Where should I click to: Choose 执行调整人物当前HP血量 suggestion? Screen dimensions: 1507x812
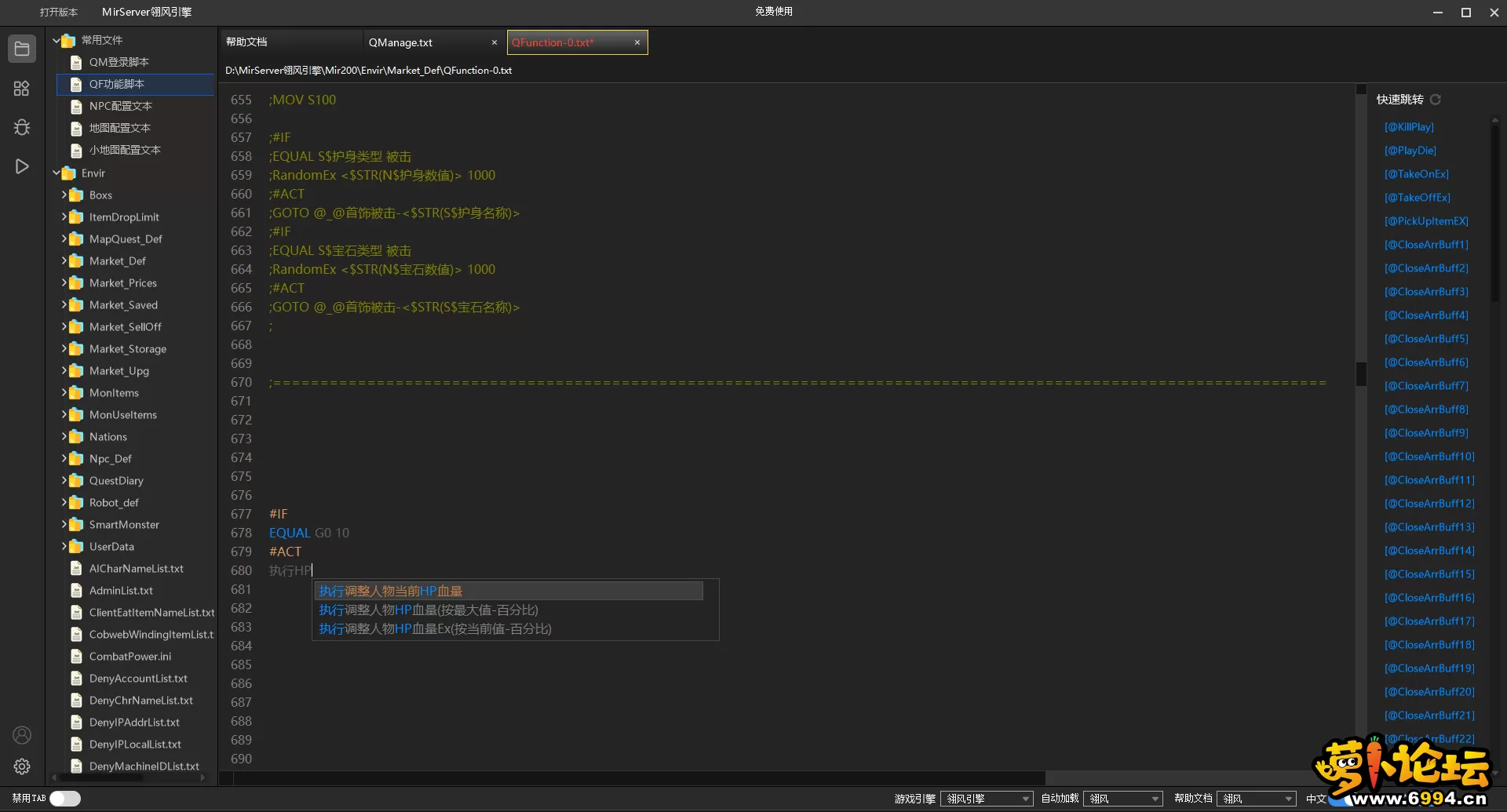click(509, 591)
